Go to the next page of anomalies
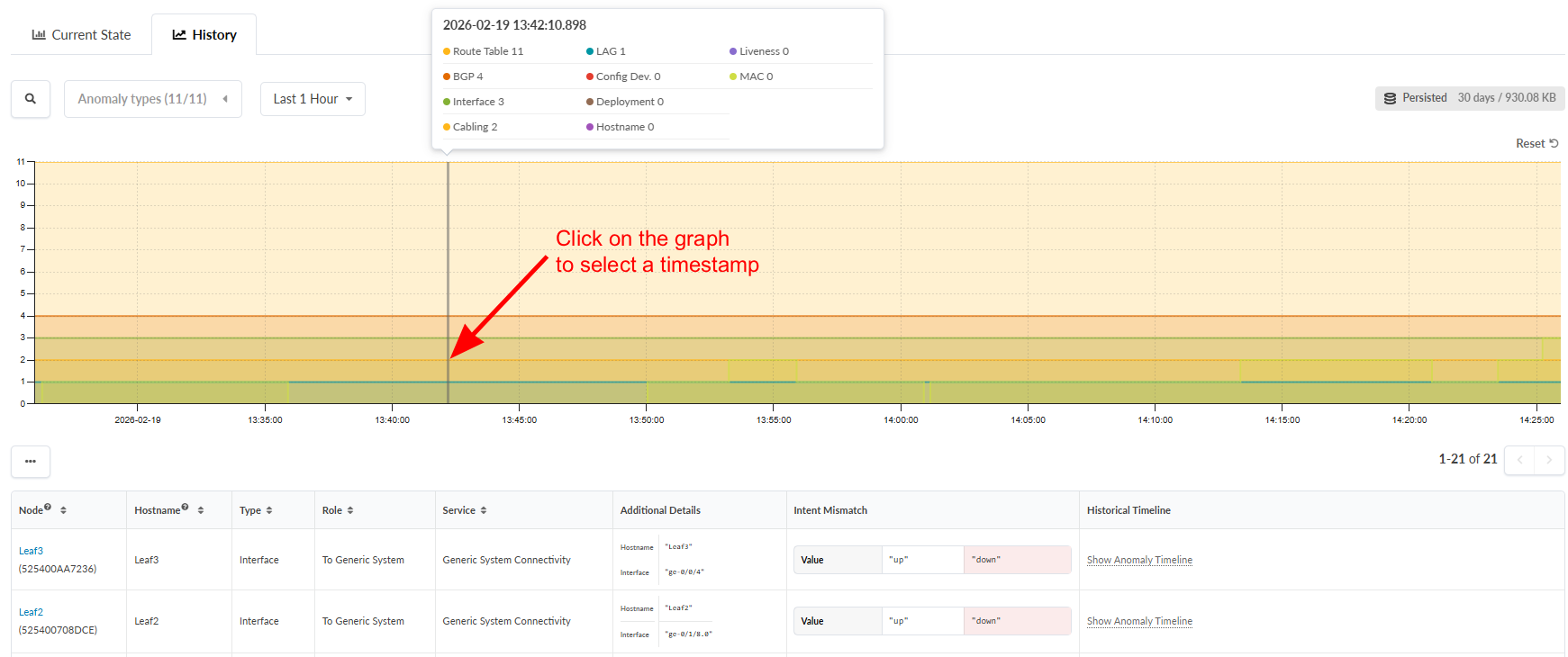The image size is (1568, 657). (x=1549, y=460)
